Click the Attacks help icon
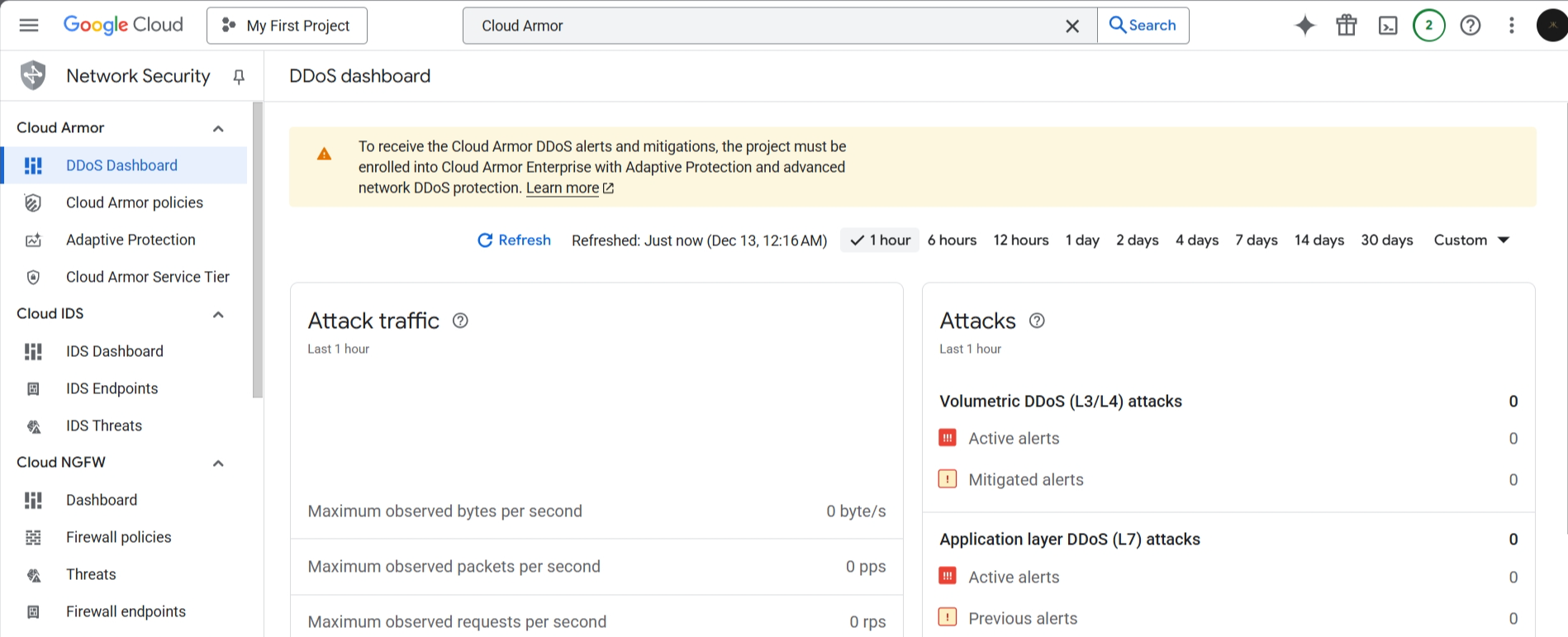The height and width of the screenshot is (637, 1568). (x=1037, y=321)
